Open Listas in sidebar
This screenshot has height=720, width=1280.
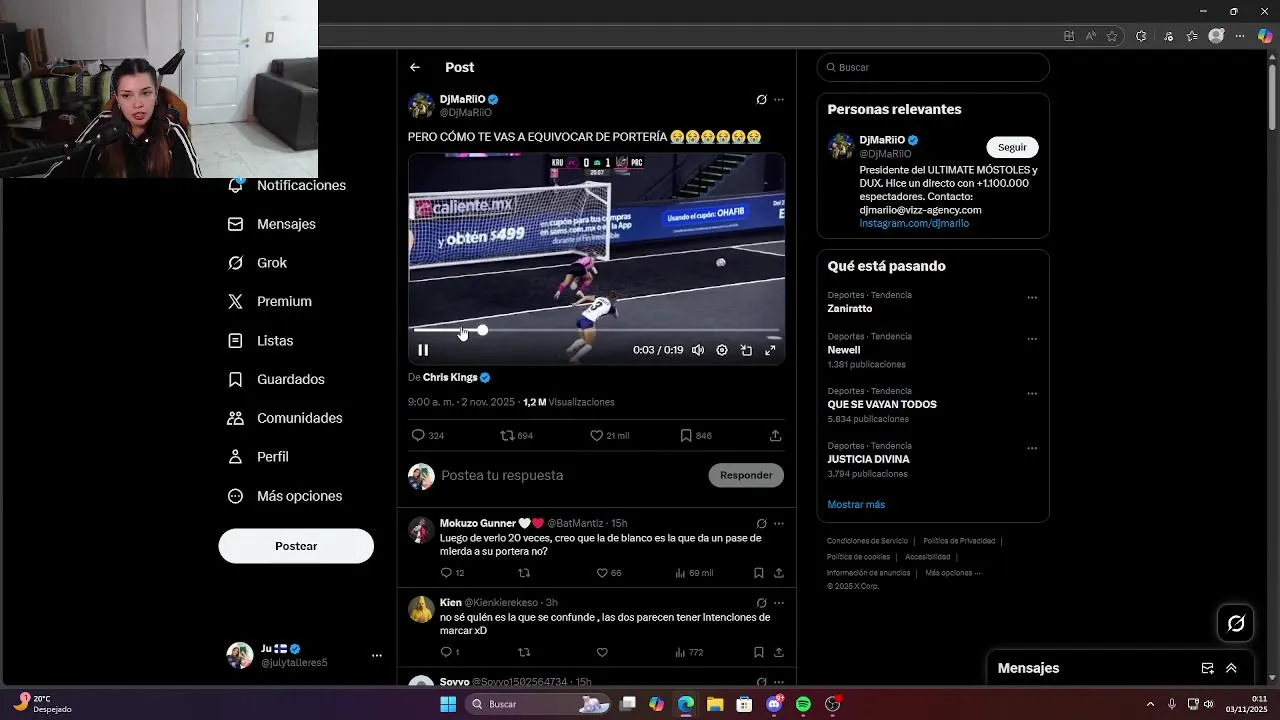pos(261,341)
